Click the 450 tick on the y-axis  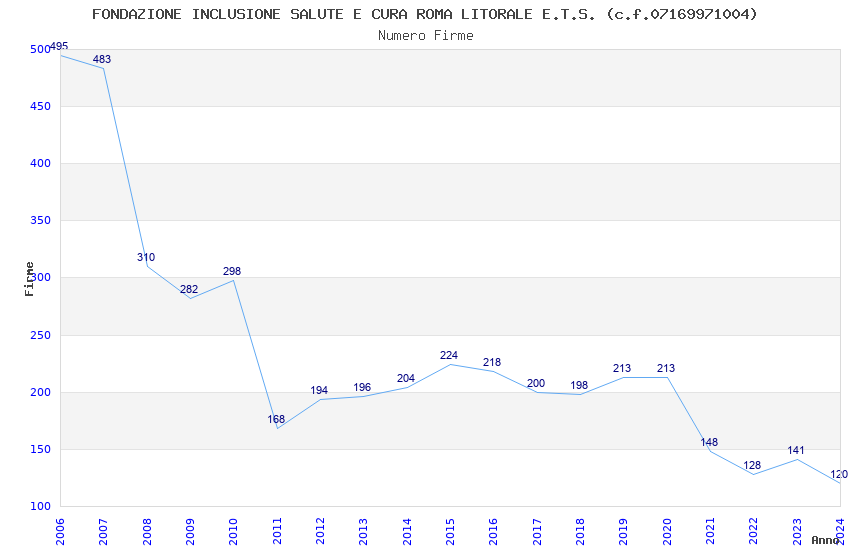(41, 107)
